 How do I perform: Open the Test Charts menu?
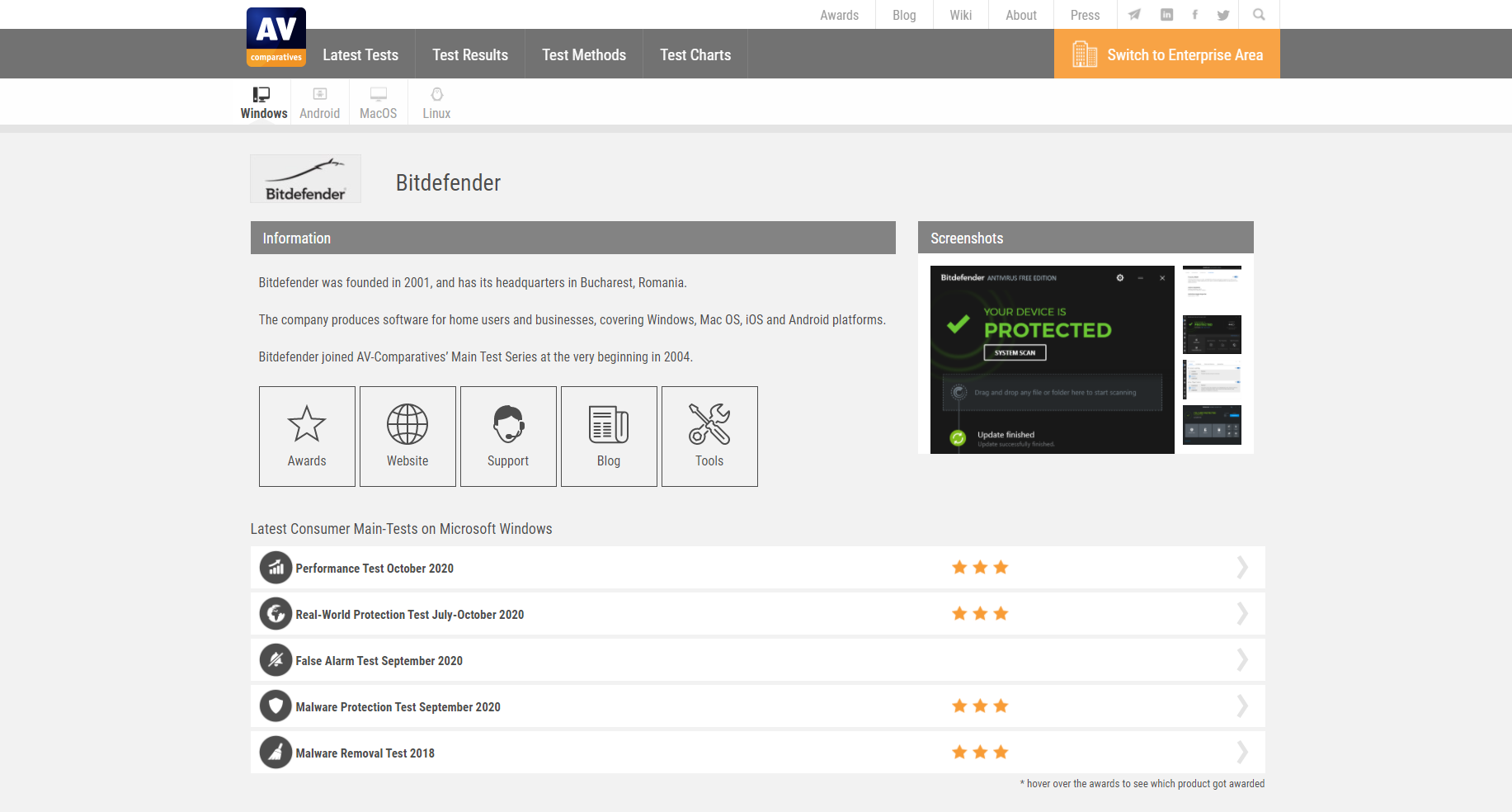[x=695, y=54]
